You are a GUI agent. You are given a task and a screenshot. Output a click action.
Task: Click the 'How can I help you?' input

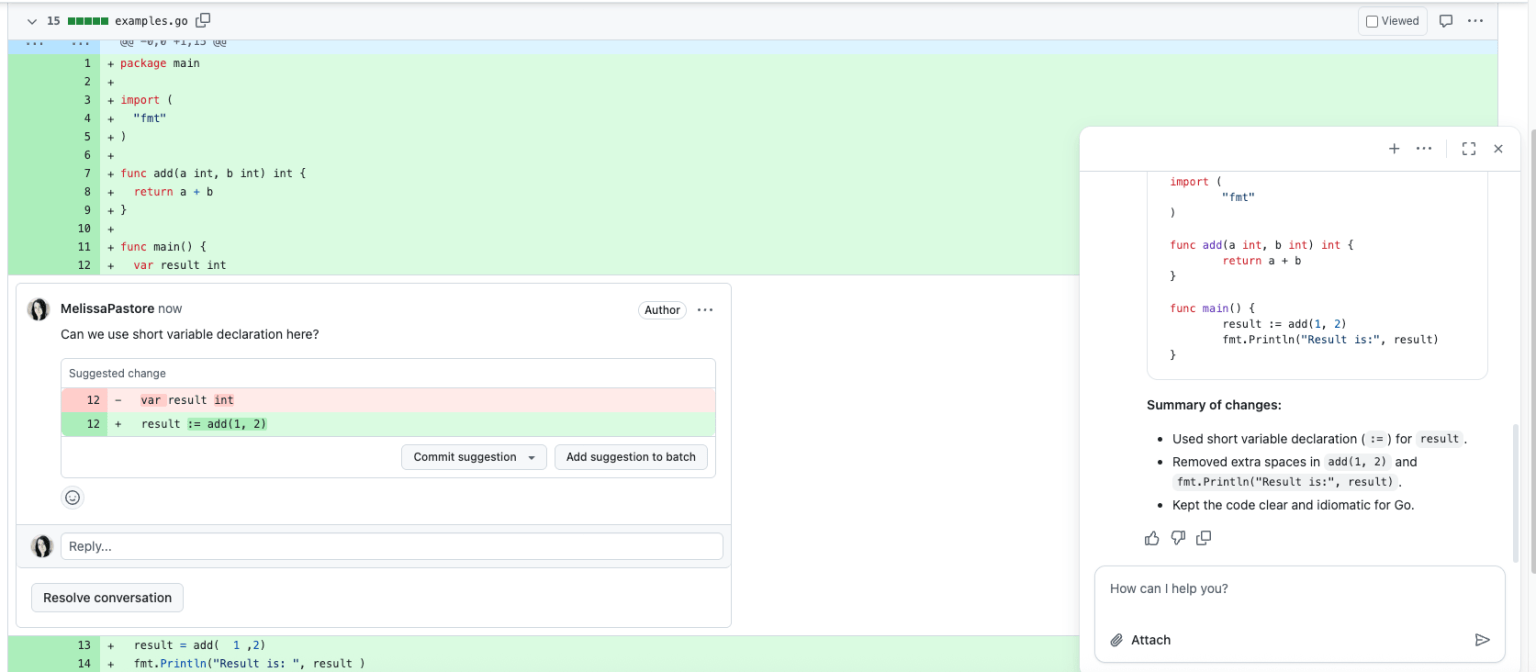coord(1299,589)
